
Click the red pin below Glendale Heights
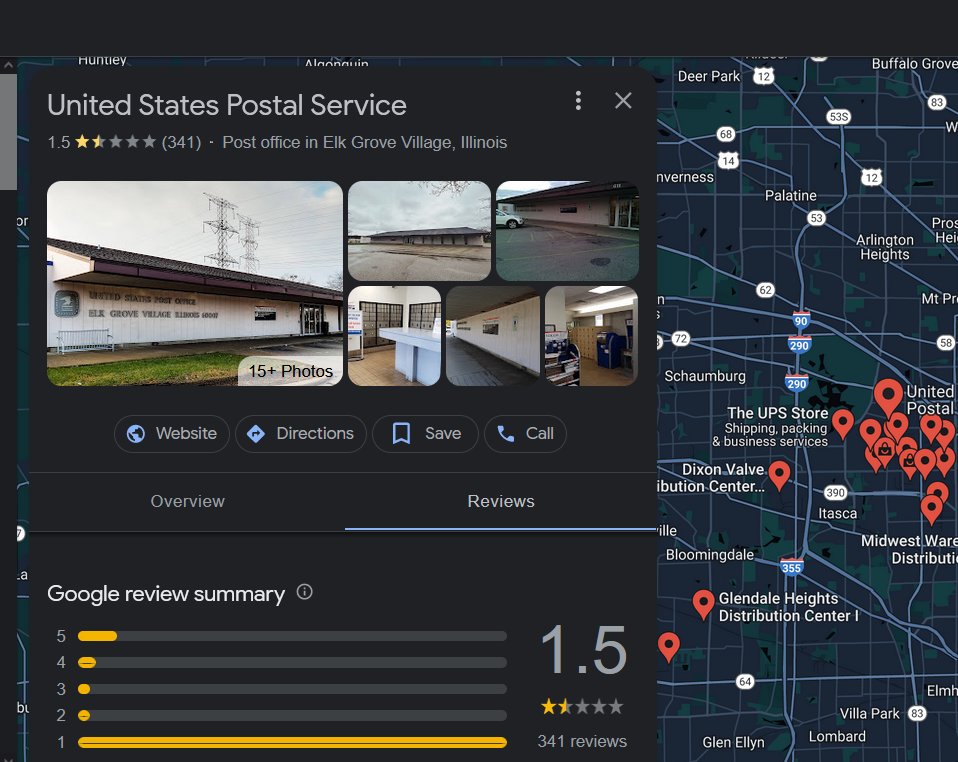click(669, 647)
